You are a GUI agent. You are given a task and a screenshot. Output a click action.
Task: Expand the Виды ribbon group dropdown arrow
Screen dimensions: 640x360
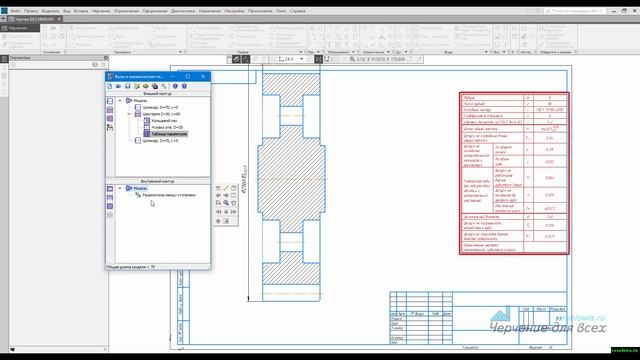tap(486, 52)
